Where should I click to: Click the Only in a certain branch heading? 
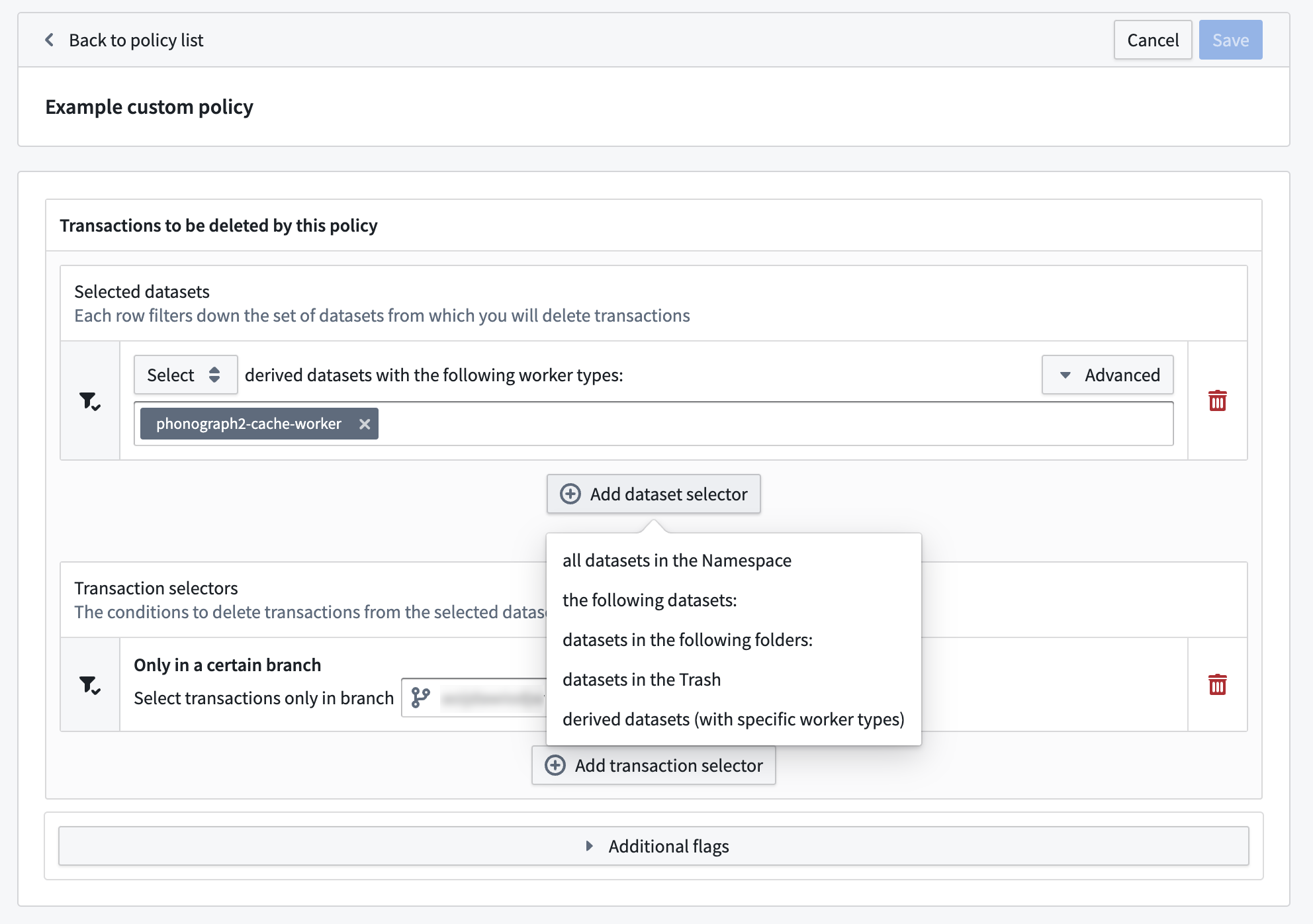pos(228,665)
